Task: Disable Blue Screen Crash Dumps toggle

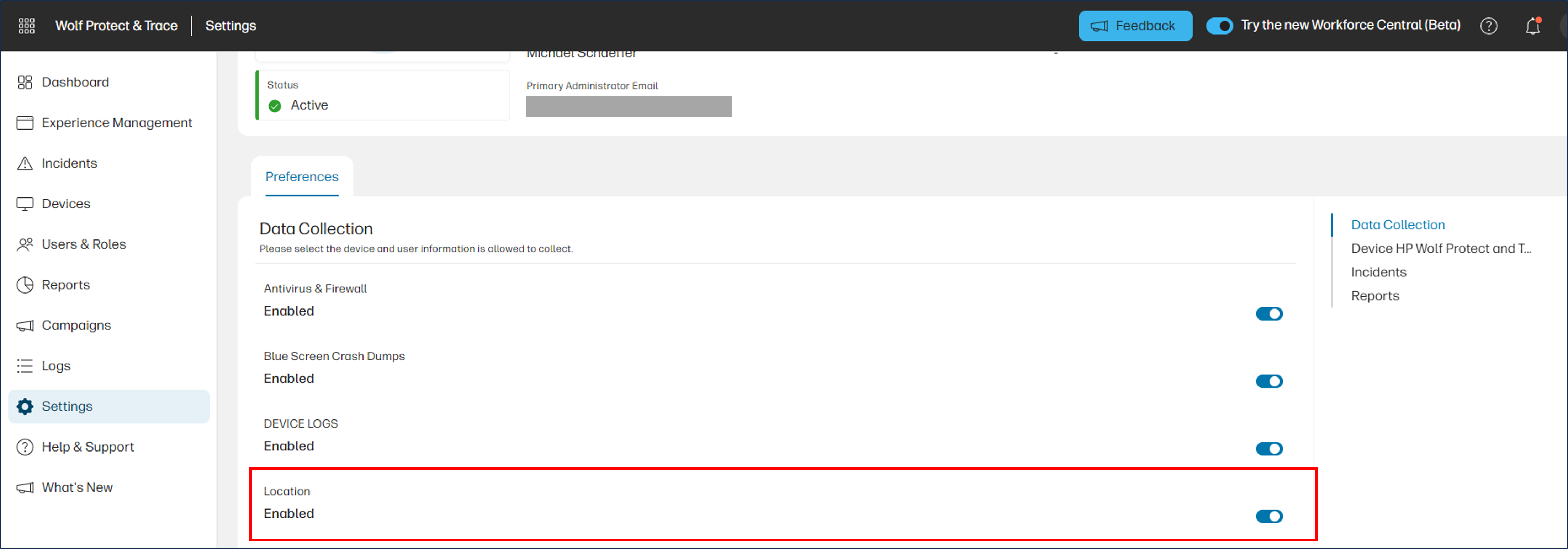Action: (x=1268, y=381)
